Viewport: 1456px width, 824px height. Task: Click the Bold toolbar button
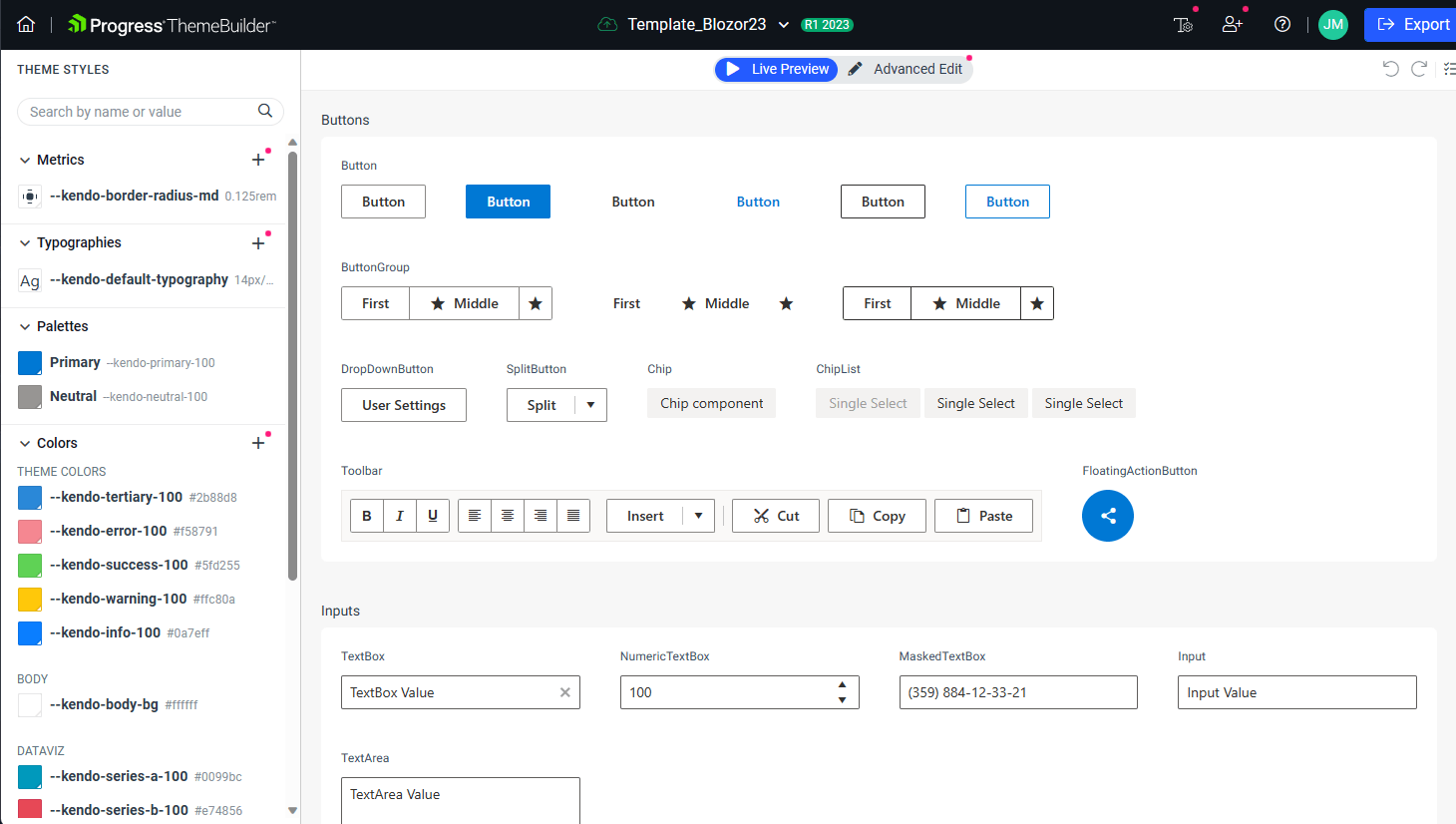pyautogui.click(x=367, y=516)
